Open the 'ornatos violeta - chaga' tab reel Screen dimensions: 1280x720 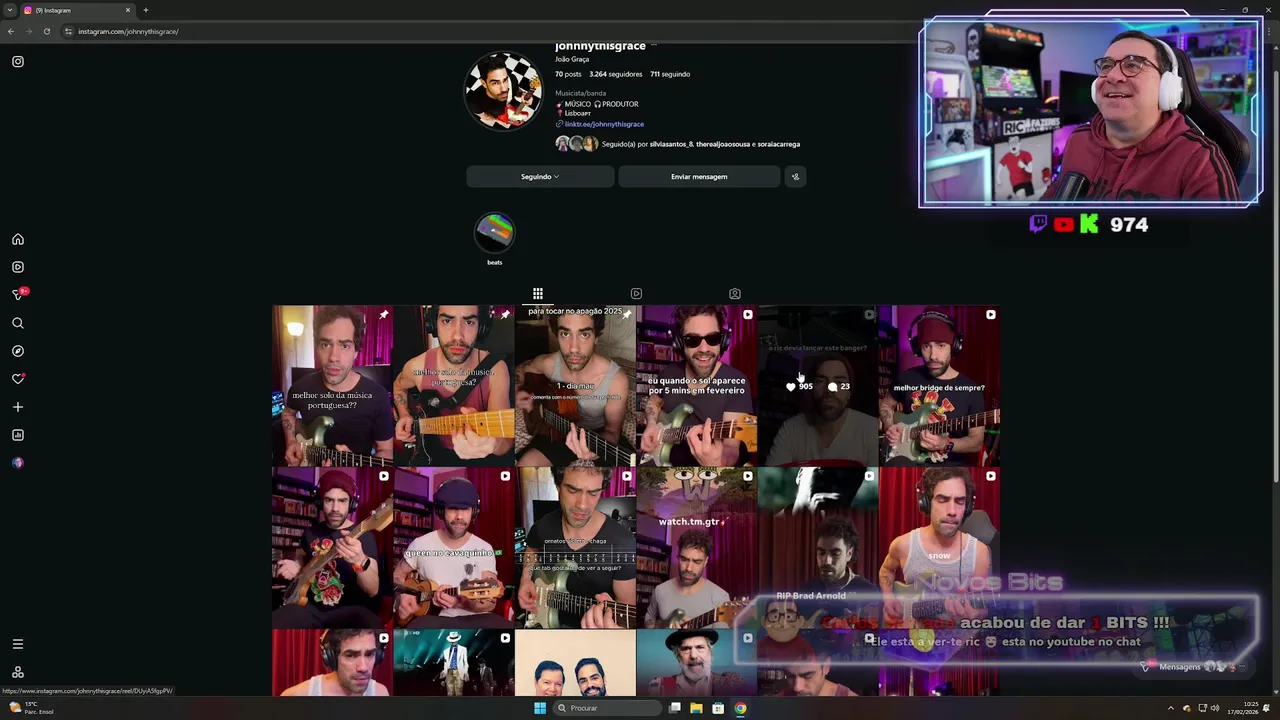pyautogui.click(x=575, y=547)
